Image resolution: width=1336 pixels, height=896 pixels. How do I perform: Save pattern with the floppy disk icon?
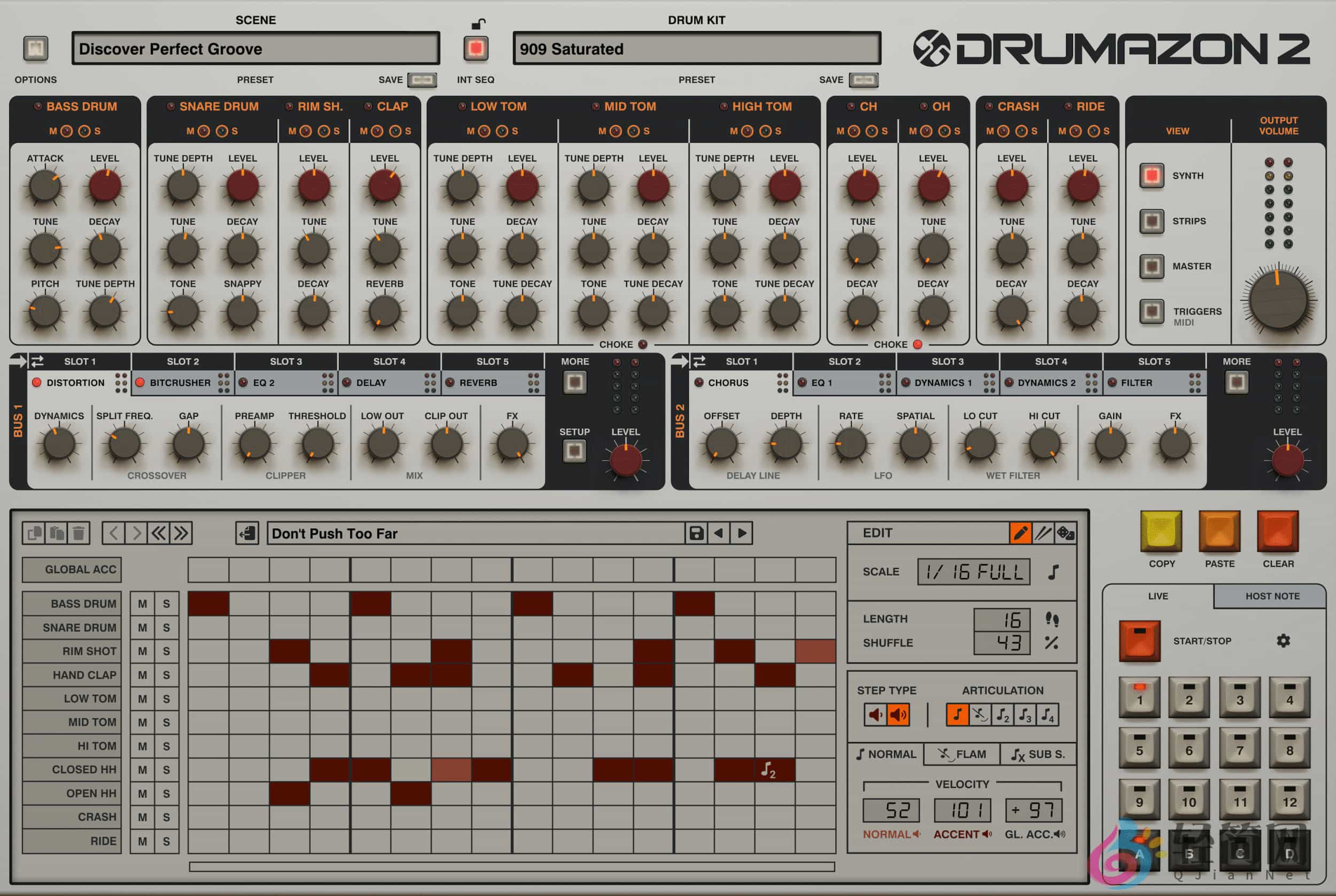[x=697, y=533]
